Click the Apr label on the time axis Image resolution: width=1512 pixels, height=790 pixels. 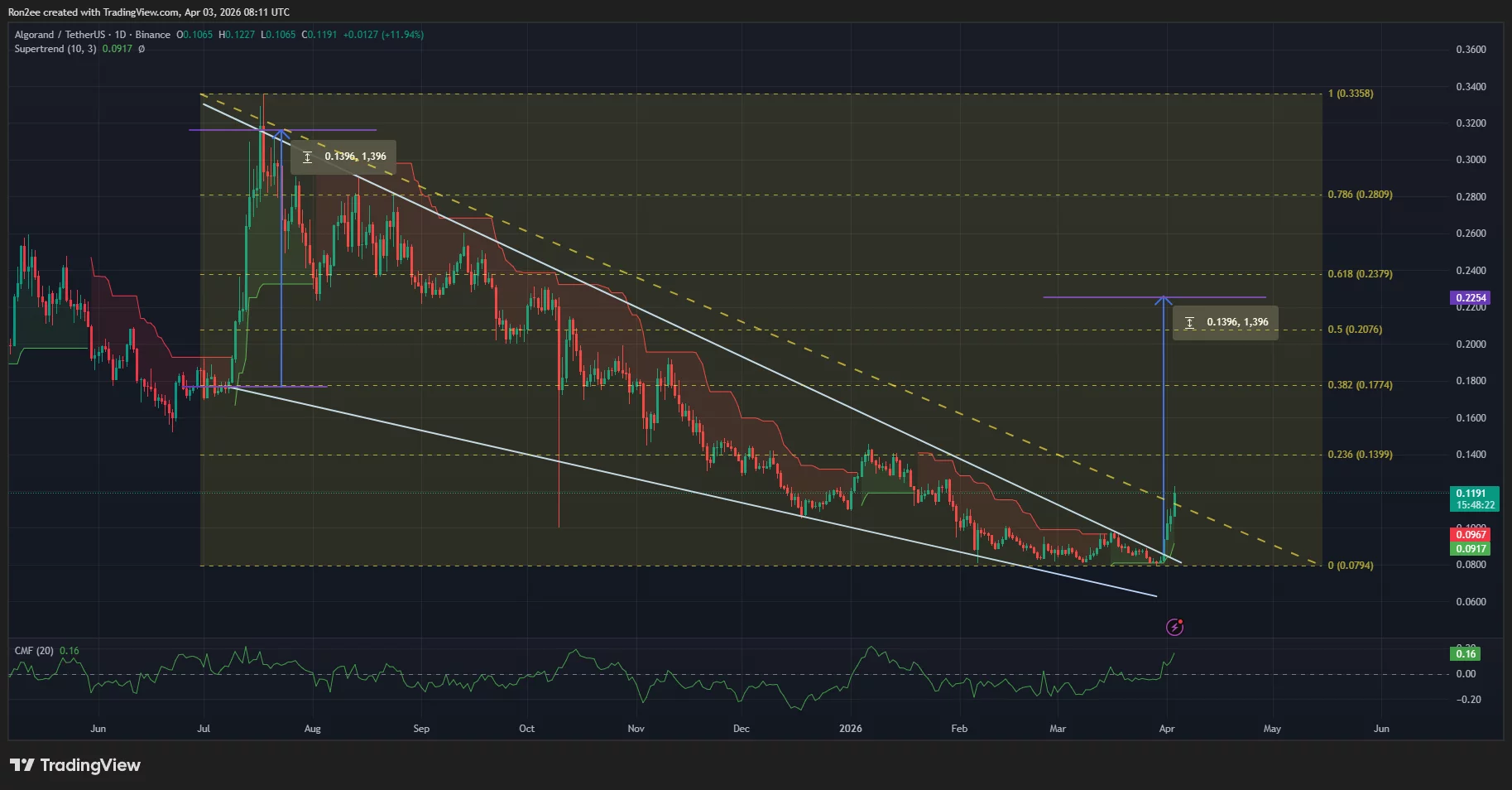point(1166,728)
